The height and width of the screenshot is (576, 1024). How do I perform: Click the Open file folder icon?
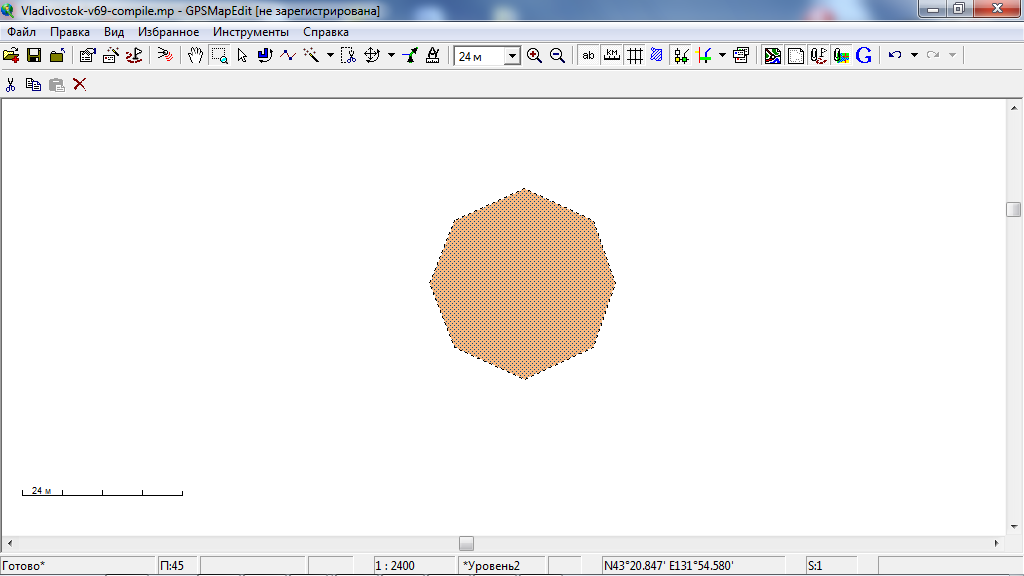coord(12,56)
